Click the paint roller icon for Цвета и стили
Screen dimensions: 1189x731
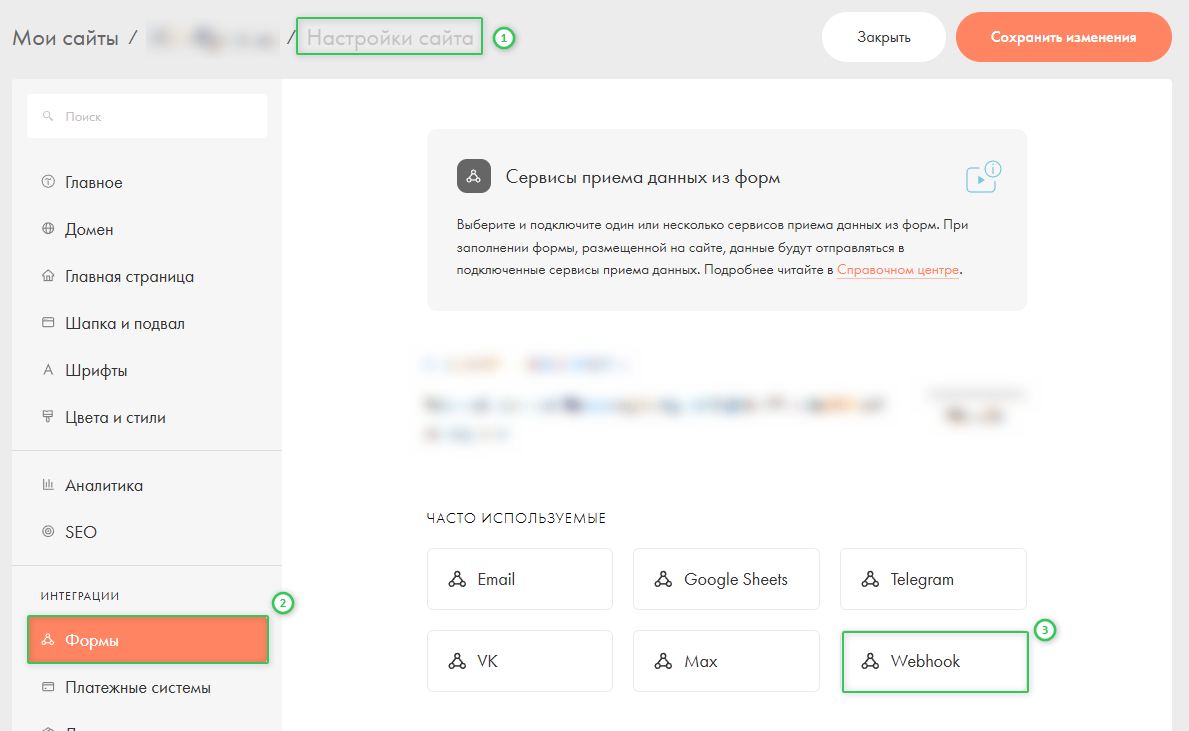[48, 416]
